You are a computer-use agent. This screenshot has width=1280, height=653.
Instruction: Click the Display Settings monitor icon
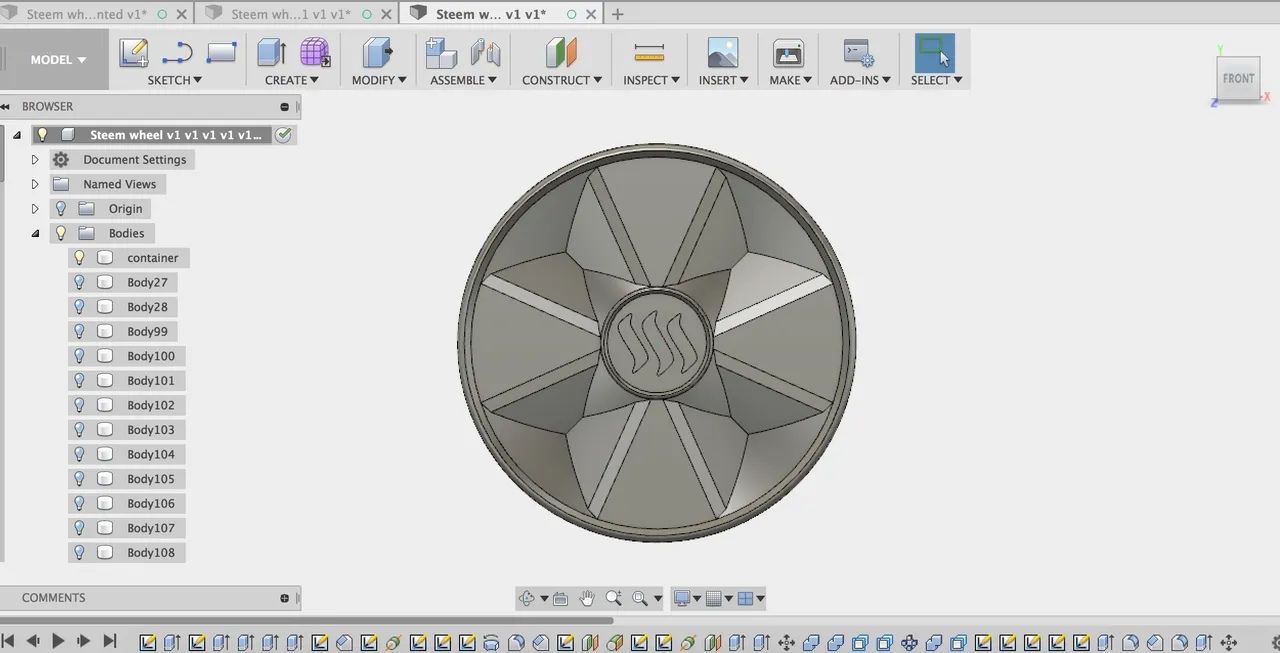click(683, 599)
